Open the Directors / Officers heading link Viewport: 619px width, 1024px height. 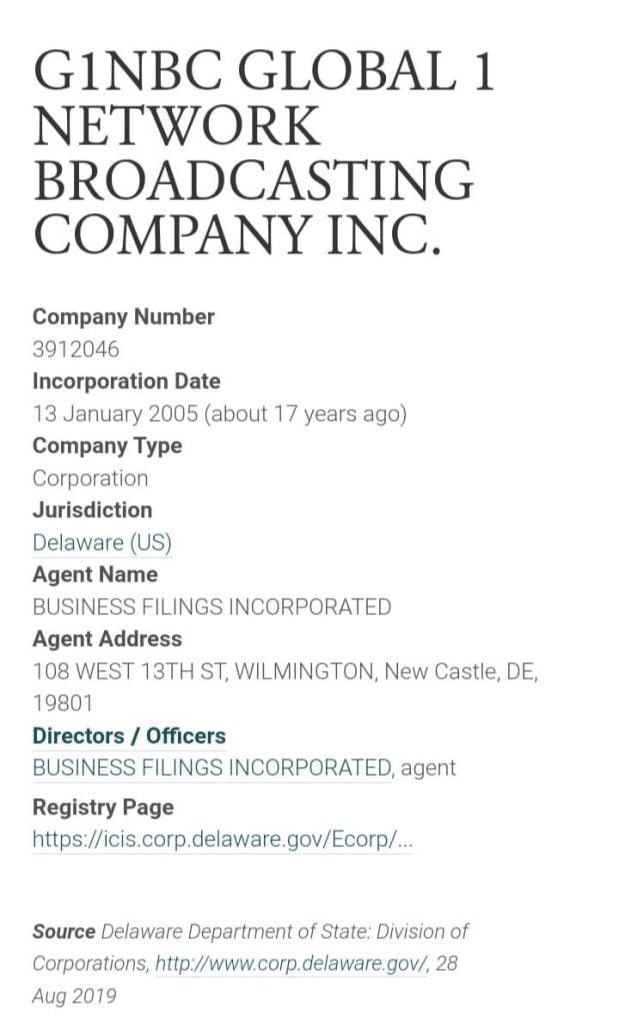(129, 736)
